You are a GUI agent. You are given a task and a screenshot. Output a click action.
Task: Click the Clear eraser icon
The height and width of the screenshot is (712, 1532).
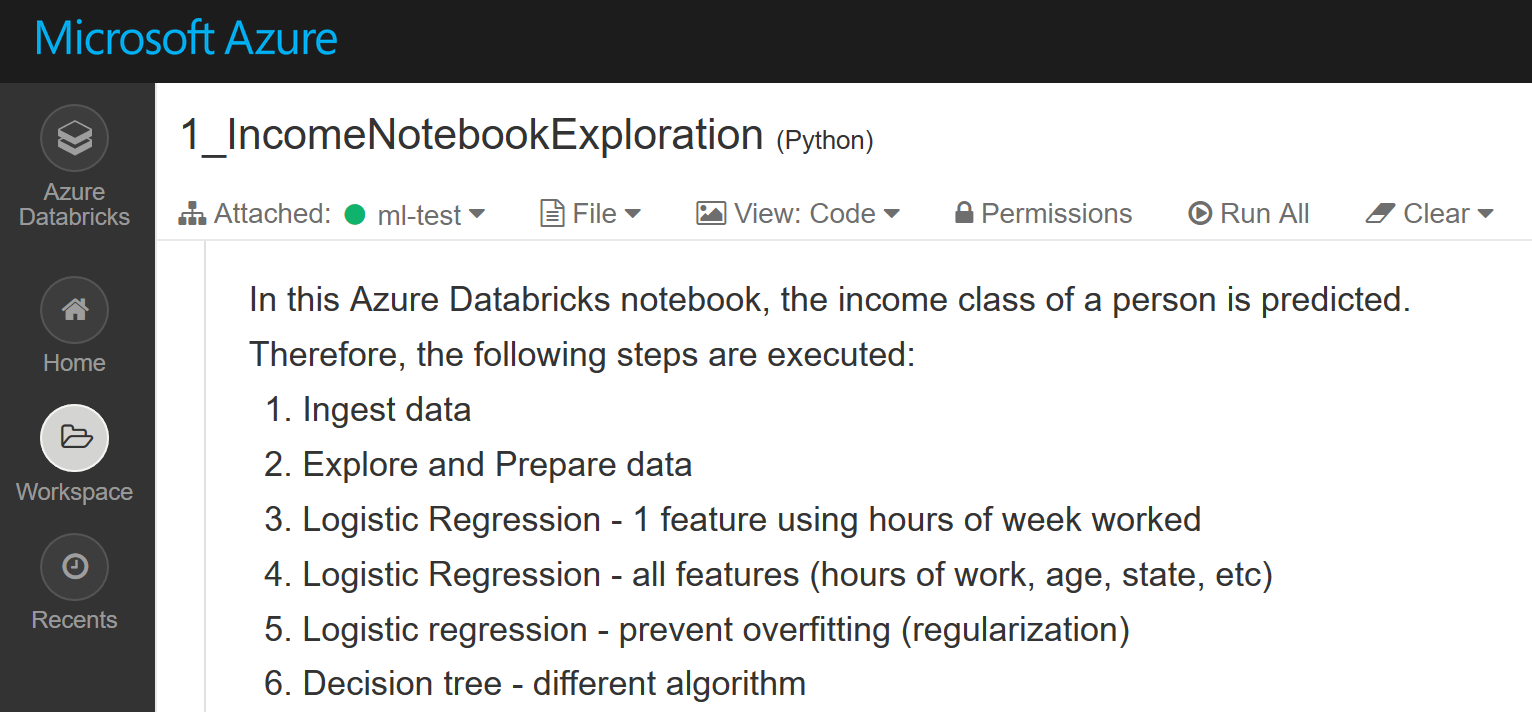pos(1380,214)
